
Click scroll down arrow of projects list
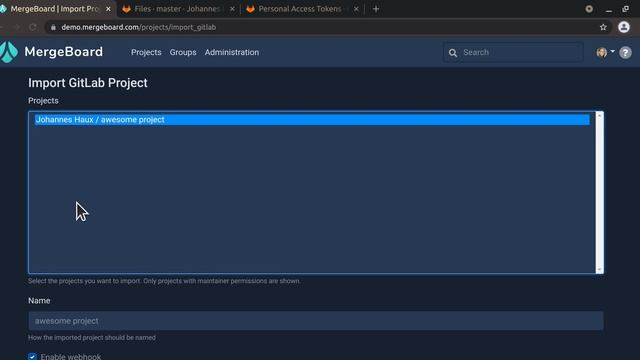tap(599, 269)
